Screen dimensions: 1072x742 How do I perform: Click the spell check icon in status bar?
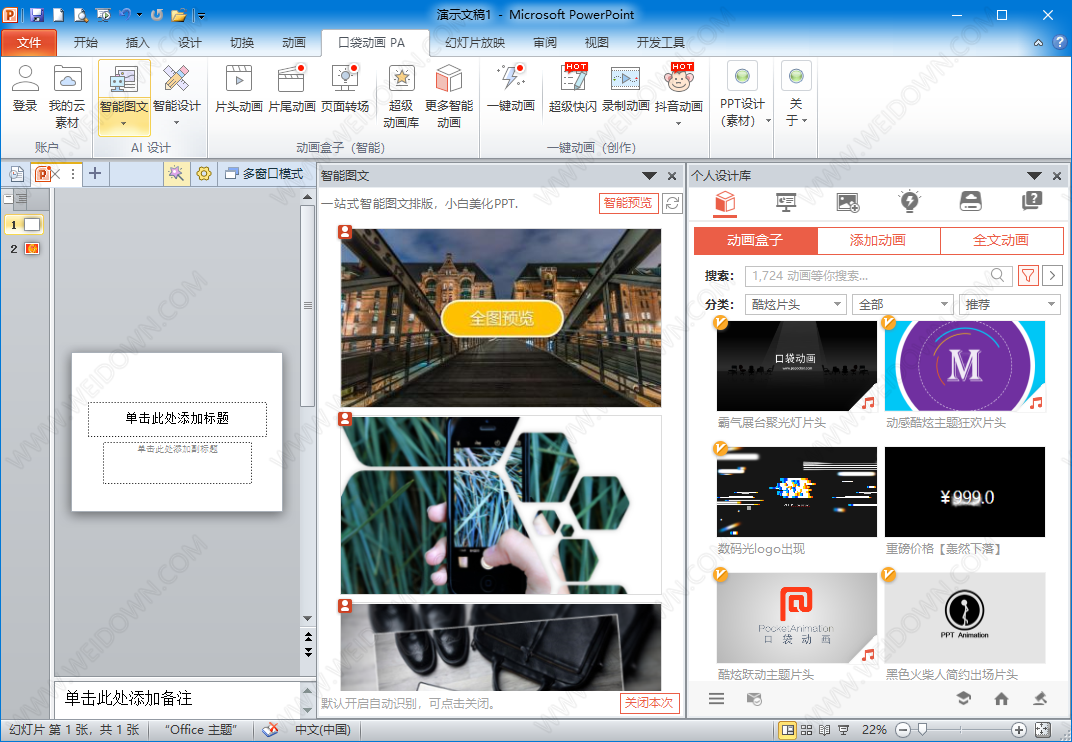(x=271, y=730)
